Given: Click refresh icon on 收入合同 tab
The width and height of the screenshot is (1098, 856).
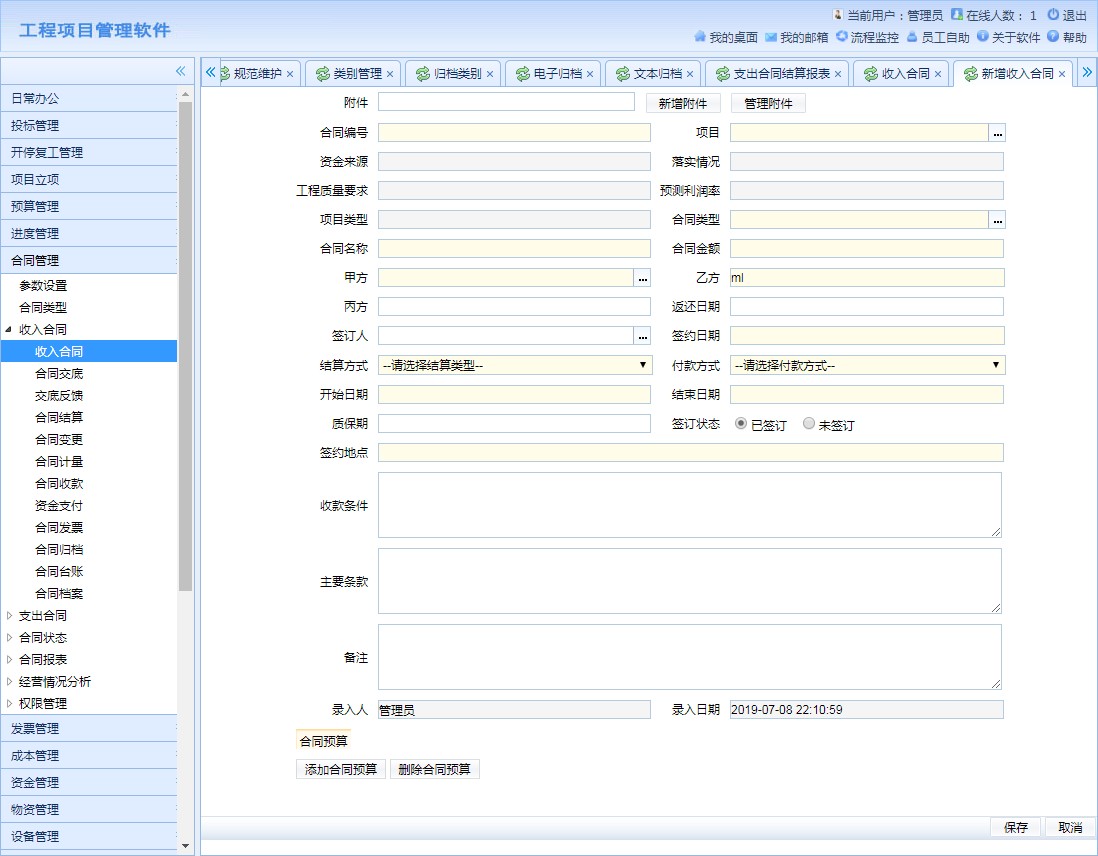Looking at the screenshot, I should tap(870, 74).
